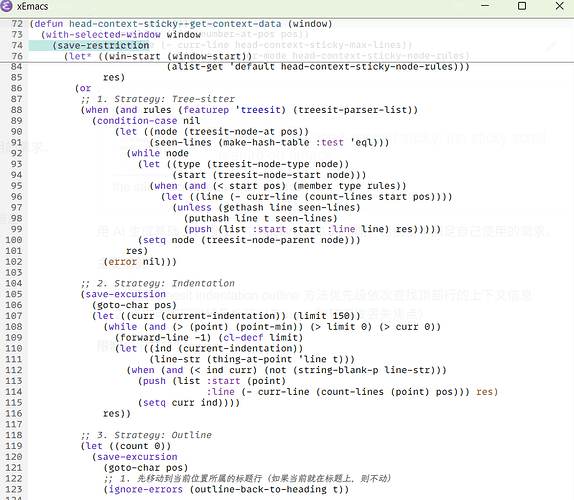This screenshot has width=574, height=500.
Task: Click line number 118 in the gutter
Action: (14, 435)
